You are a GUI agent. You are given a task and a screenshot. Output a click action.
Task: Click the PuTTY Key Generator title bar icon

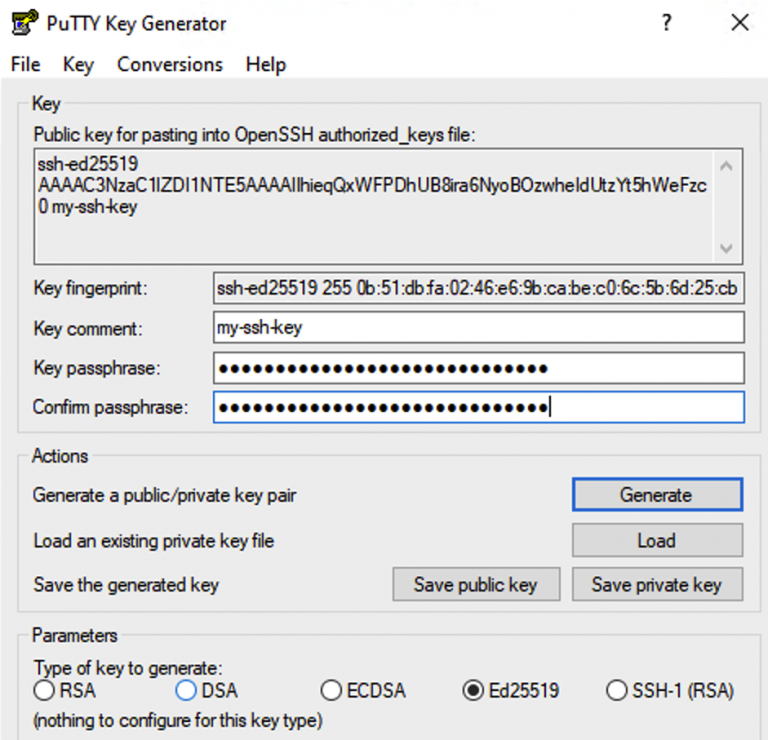(24, 23)
